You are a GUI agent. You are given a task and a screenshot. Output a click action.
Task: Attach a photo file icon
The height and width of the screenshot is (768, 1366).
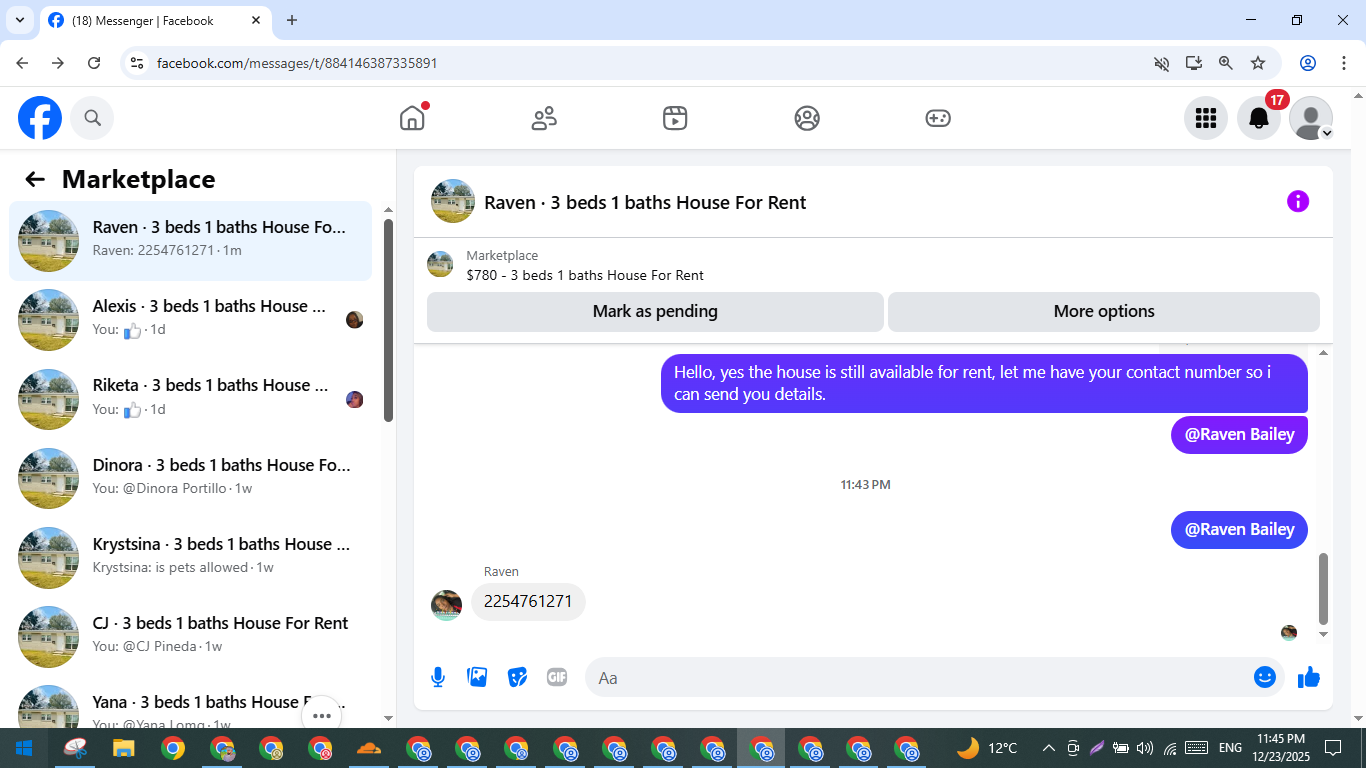[x=478, y=677]
